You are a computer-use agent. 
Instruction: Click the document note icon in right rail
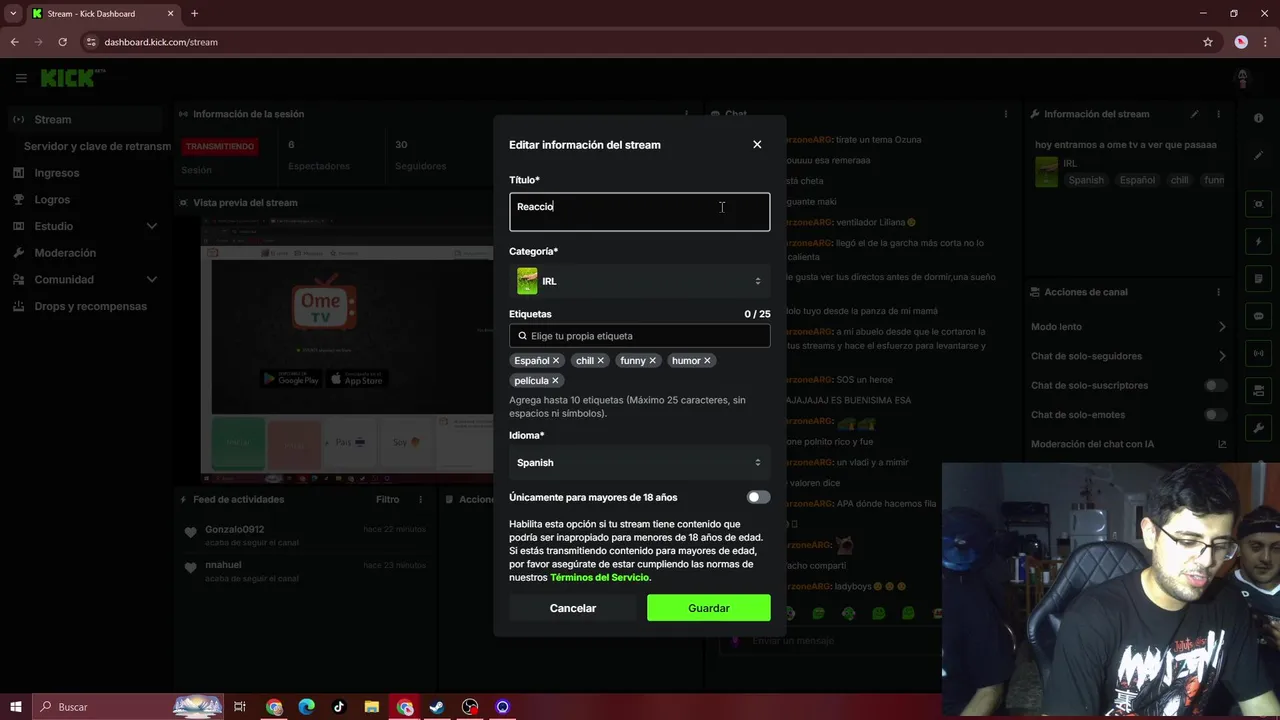[1259, 278]
